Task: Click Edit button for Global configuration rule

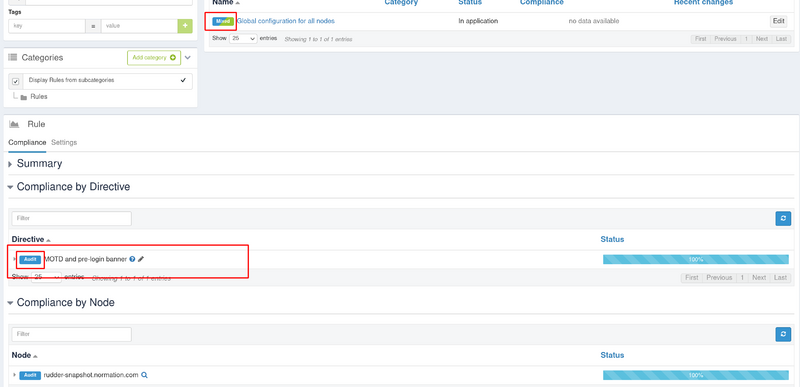Action: (779, 21)
